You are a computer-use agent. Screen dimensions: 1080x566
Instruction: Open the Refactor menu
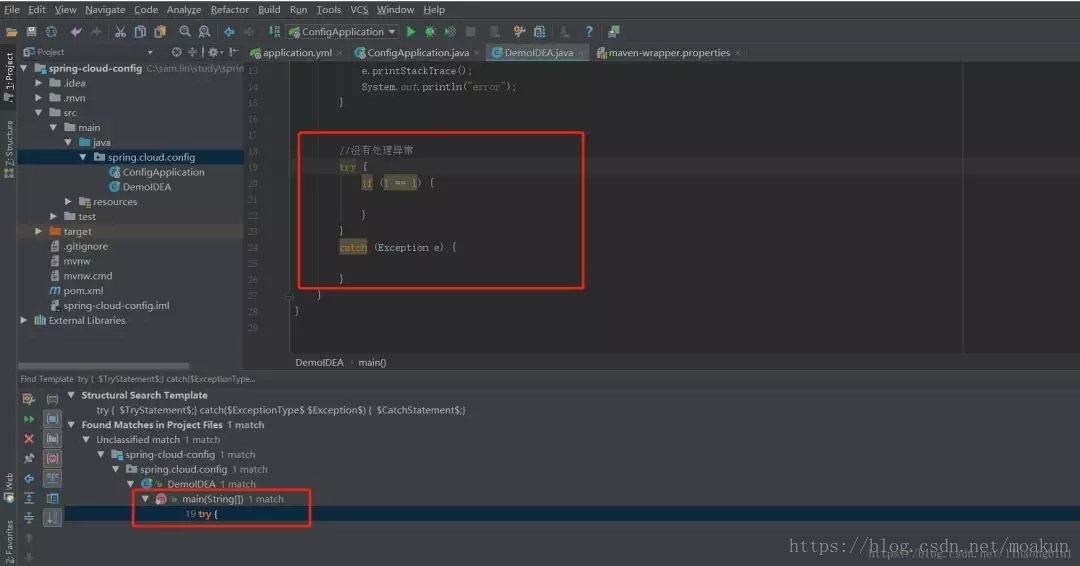click(229, 10)
